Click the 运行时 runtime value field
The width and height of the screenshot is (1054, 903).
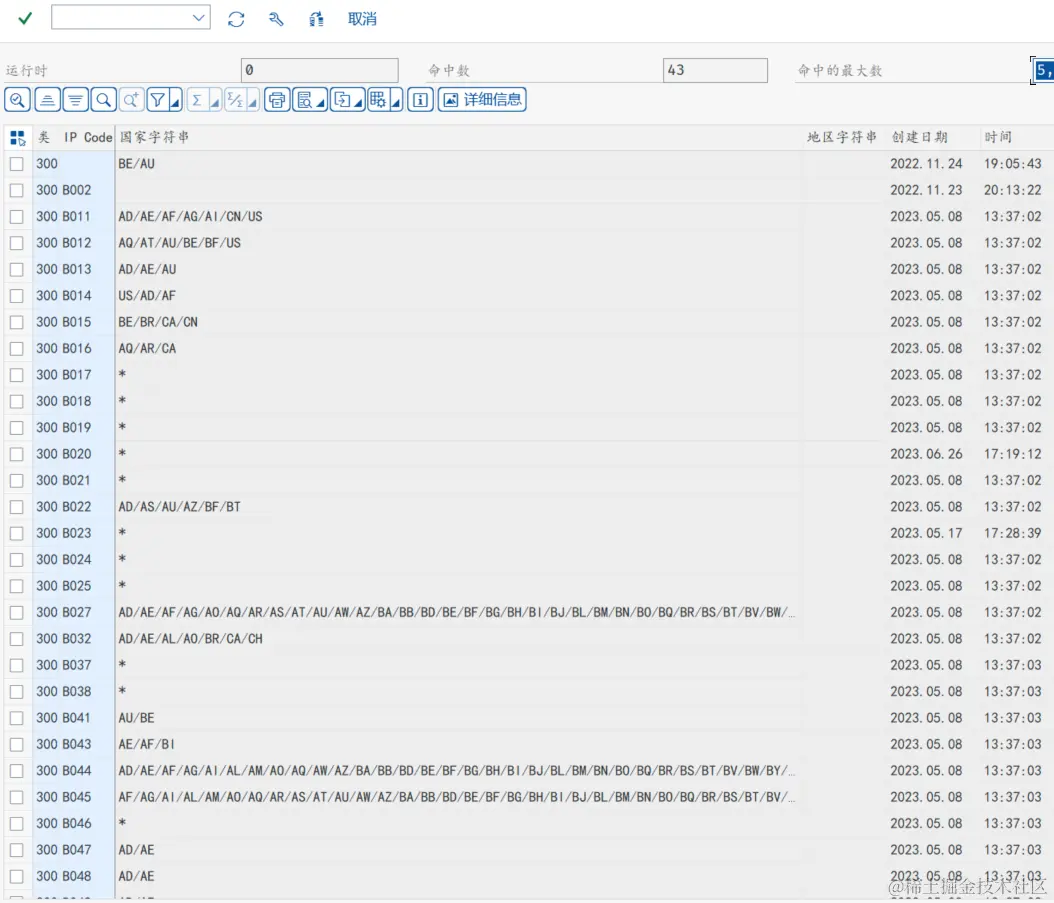coord(319,70)
